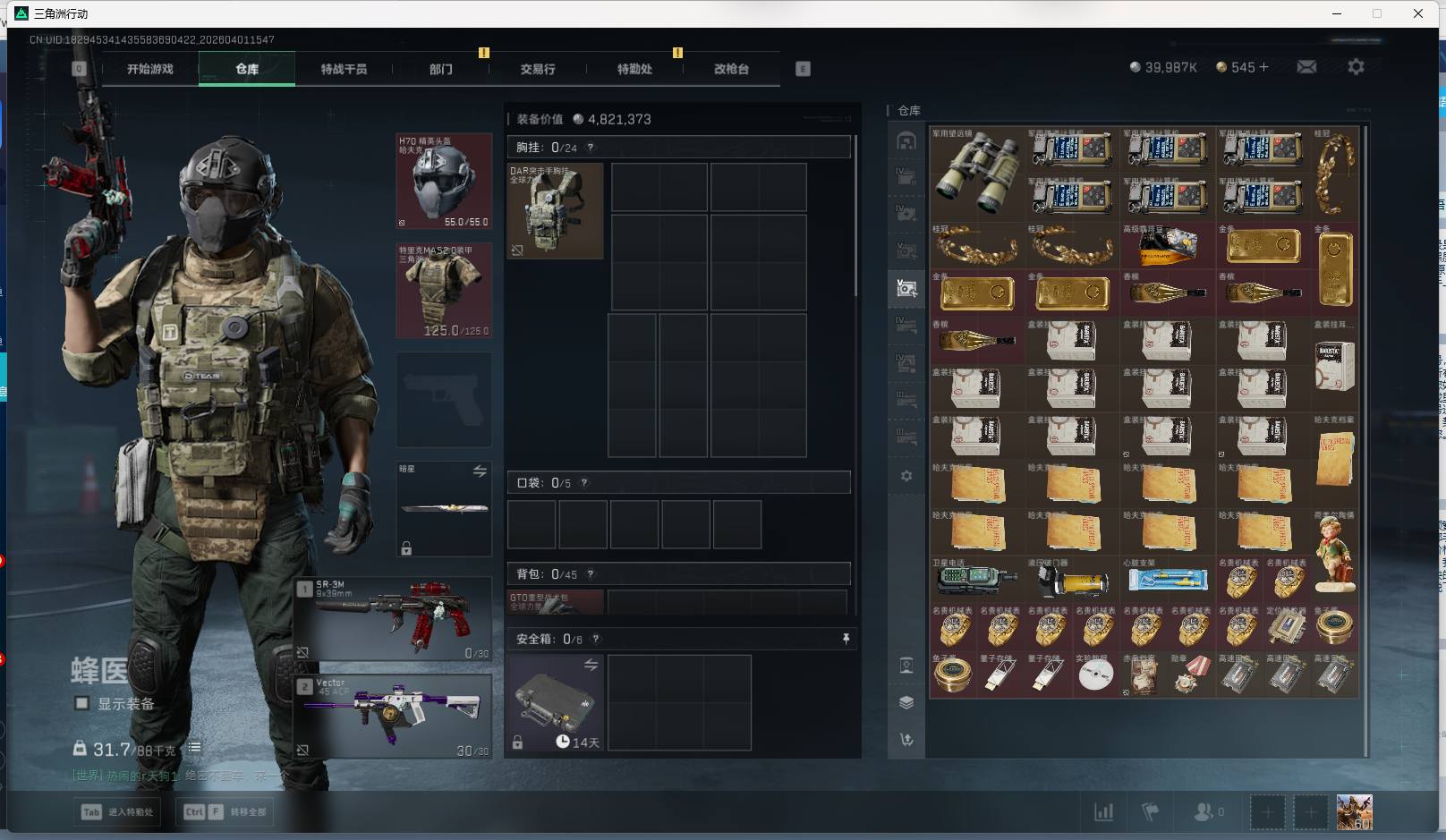Image resolution: width=1446 pixels, height=840 pixels.
Task: Click the help question mark beside 安全箱
Action: click(x=596, y=639)
